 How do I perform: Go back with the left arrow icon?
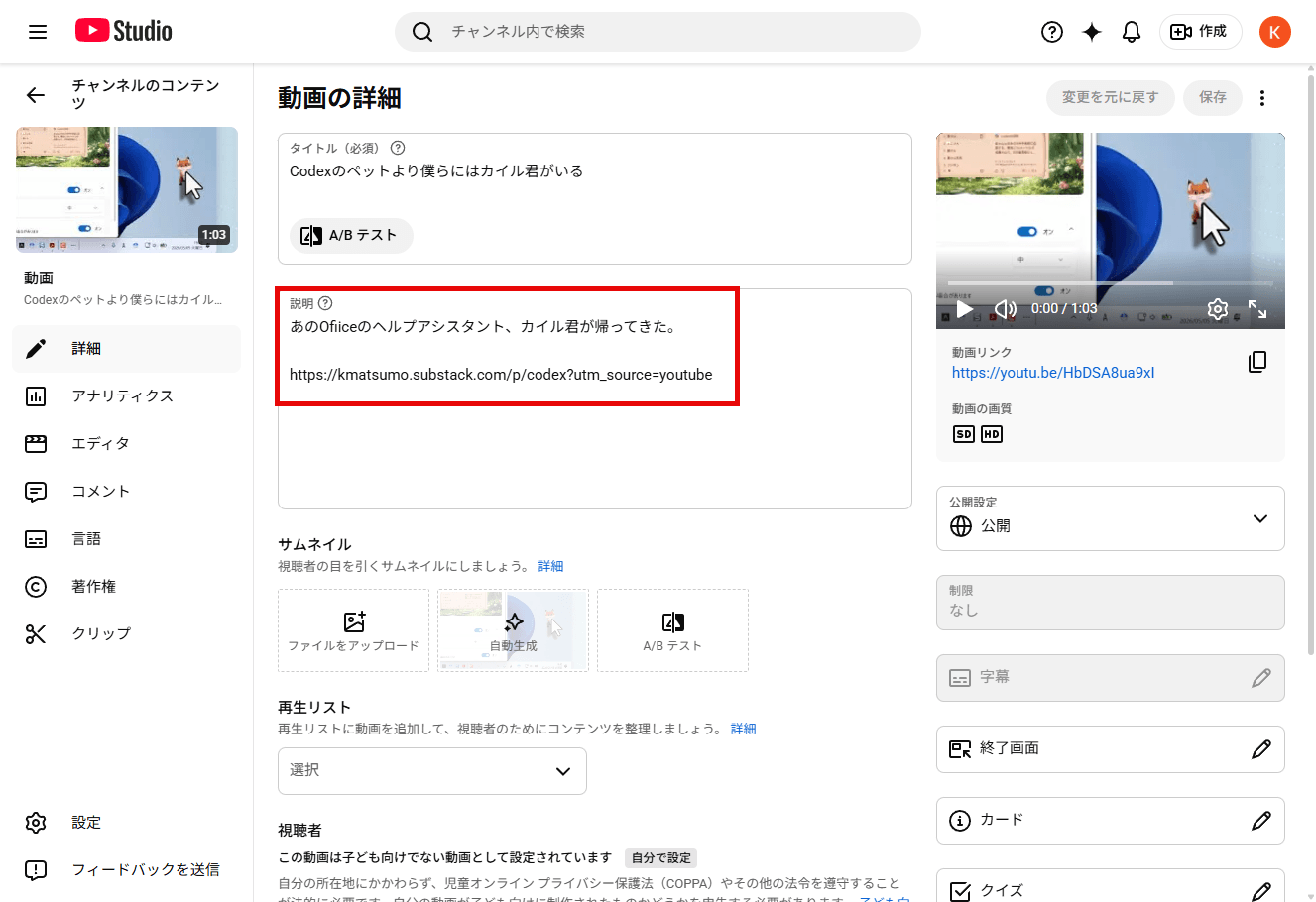coord(36,95)
